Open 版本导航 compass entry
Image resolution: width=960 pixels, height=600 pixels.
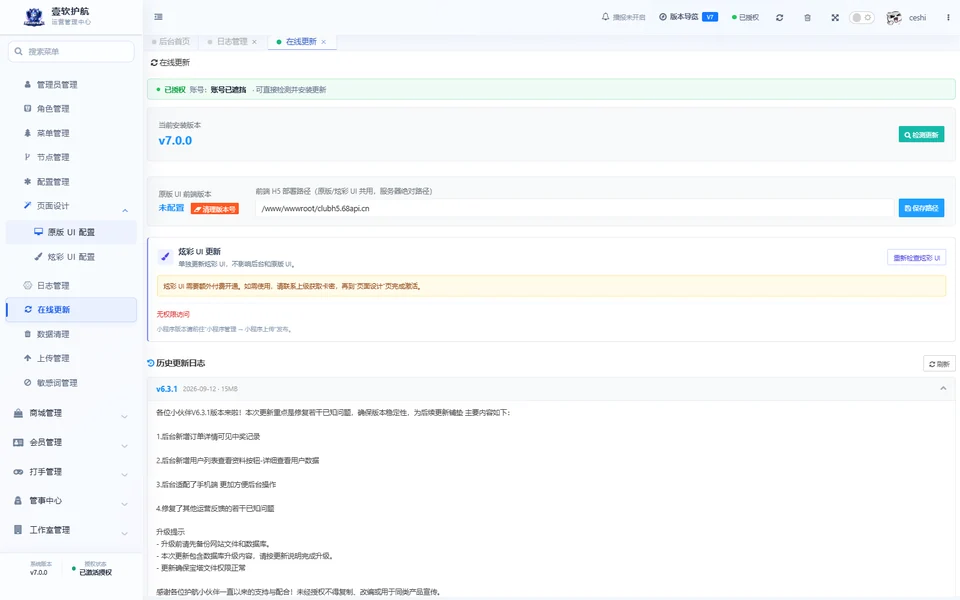point(678,17)
